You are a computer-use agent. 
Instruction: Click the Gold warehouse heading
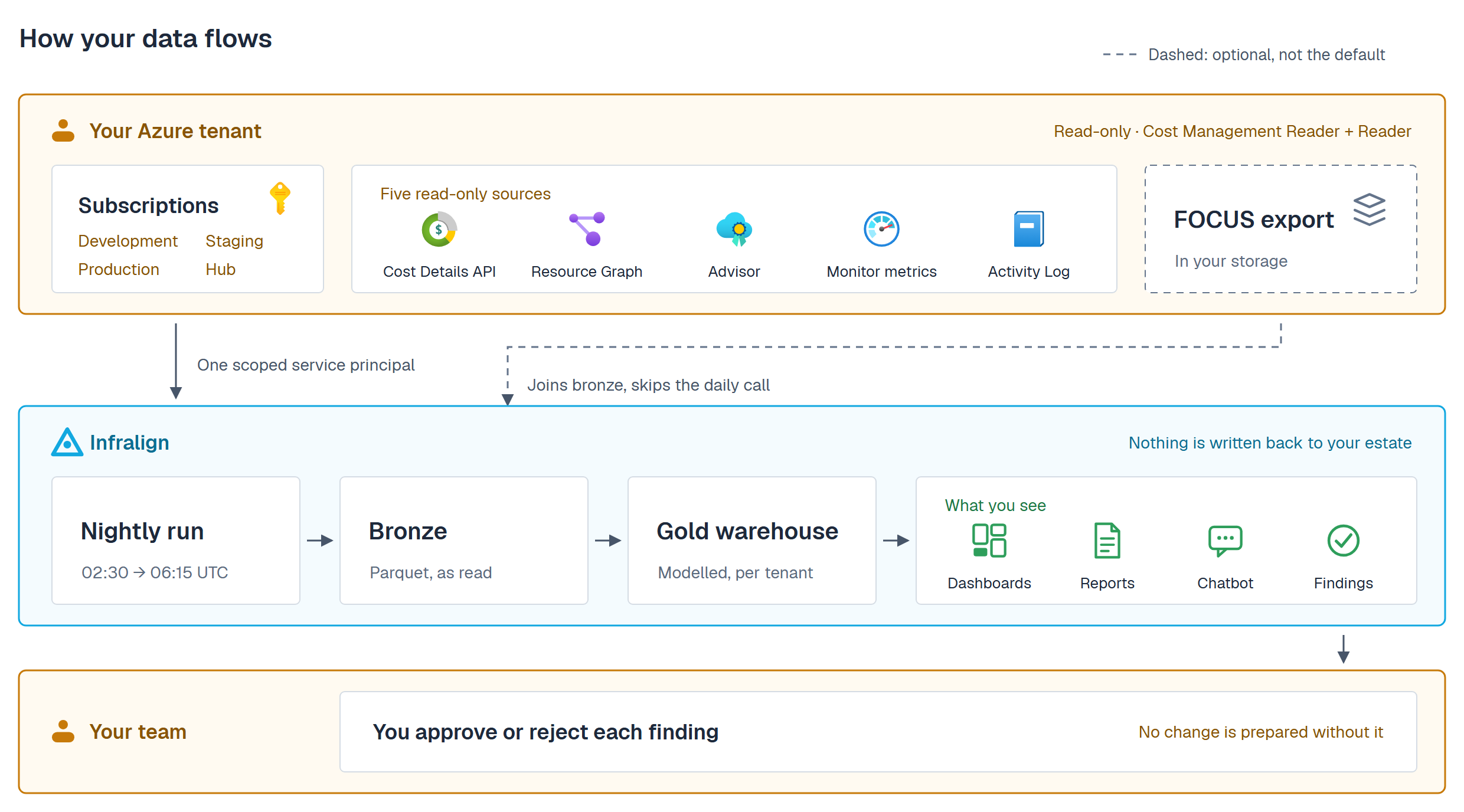(747, 531)
